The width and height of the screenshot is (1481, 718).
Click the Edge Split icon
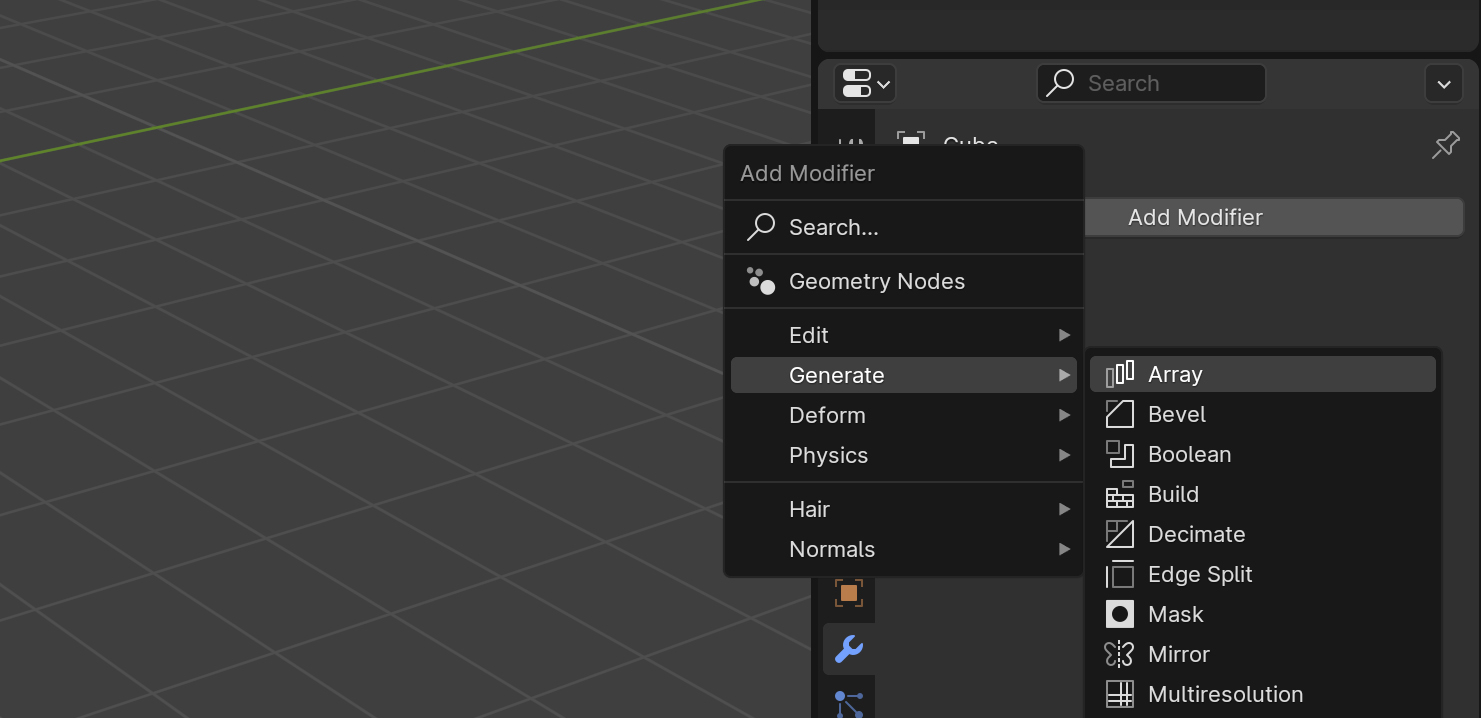(x=1119, y=574)
